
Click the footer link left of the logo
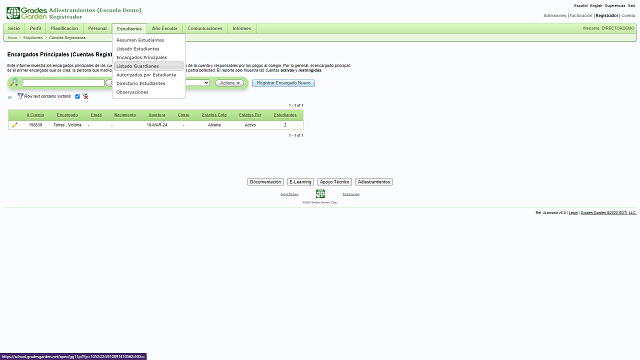click(x=289, y=194)
